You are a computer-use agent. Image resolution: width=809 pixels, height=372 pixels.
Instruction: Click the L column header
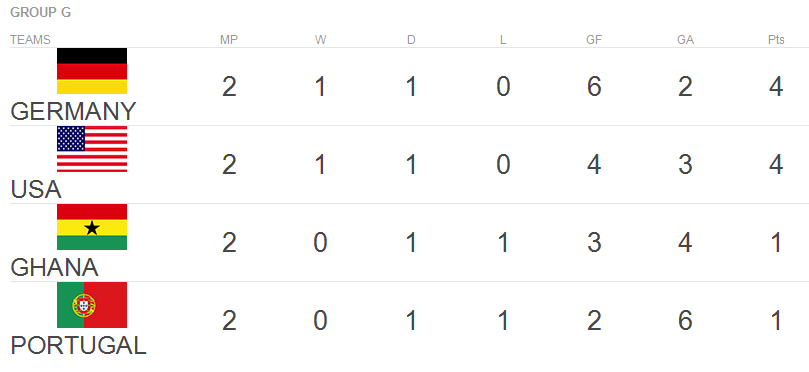pyautogui.click(x=503, y=40)
